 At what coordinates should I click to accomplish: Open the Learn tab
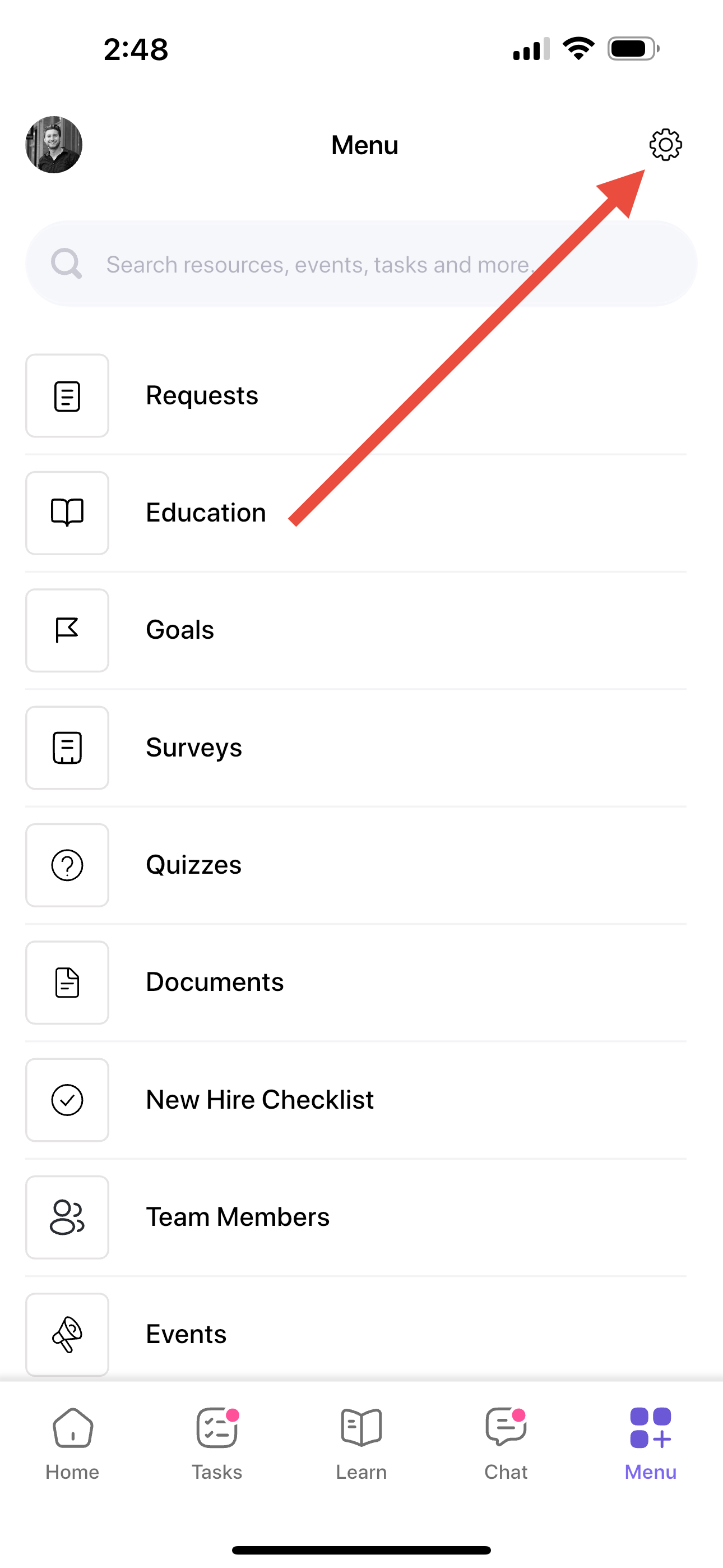point(361,1444)
